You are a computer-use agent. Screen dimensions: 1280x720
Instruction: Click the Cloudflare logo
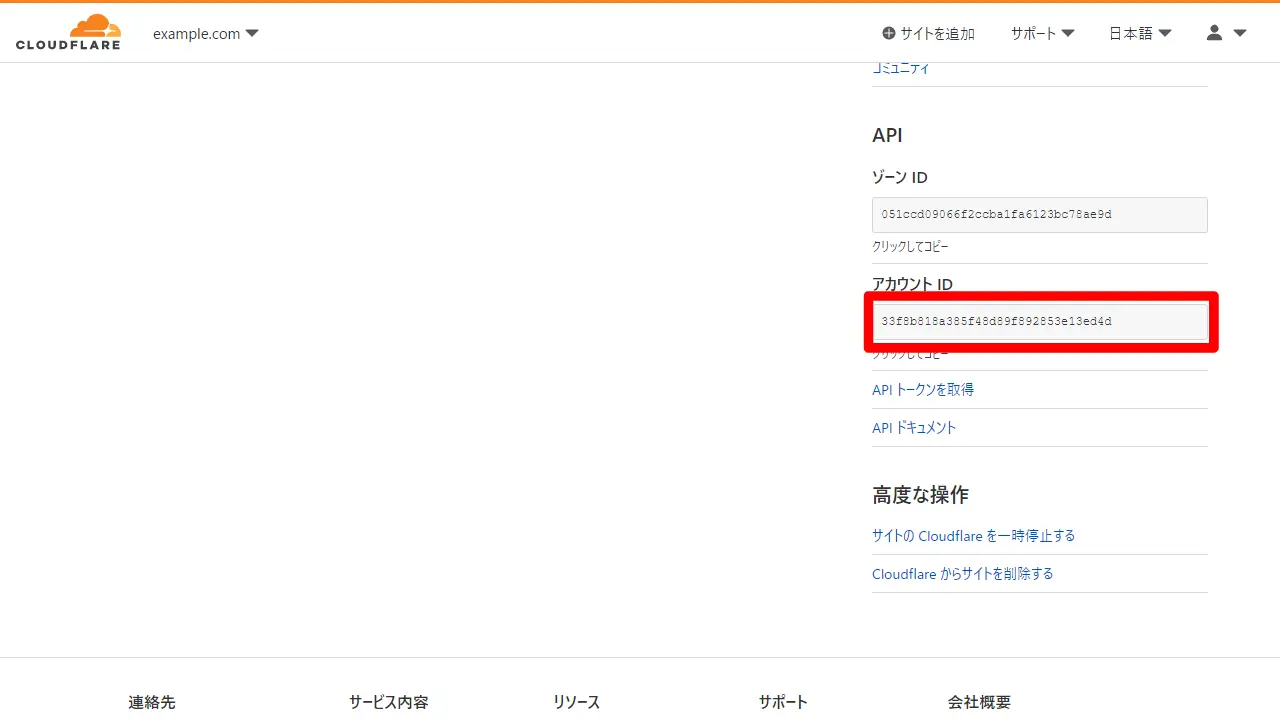68,33
